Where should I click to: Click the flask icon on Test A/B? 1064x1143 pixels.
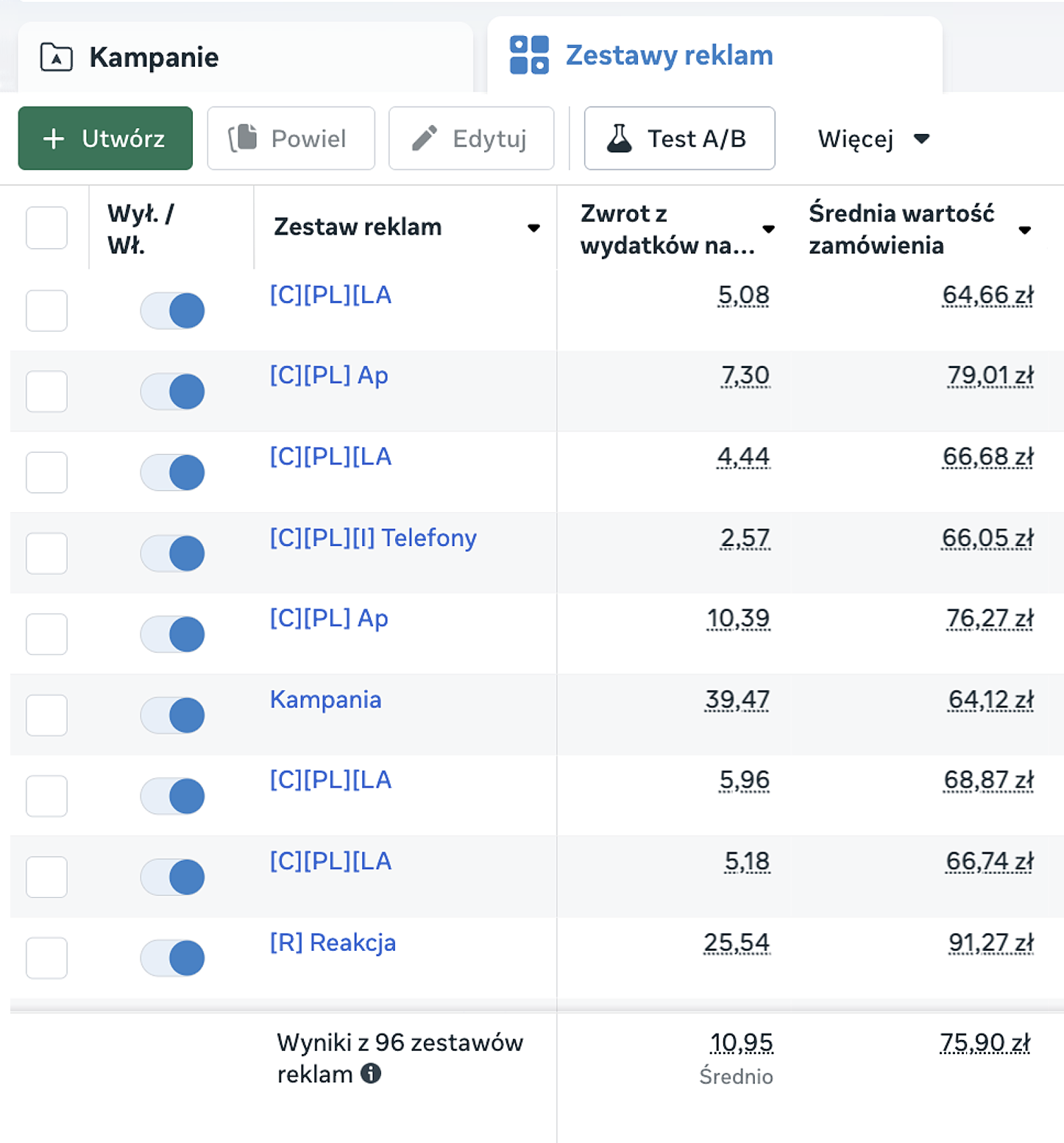619,138
